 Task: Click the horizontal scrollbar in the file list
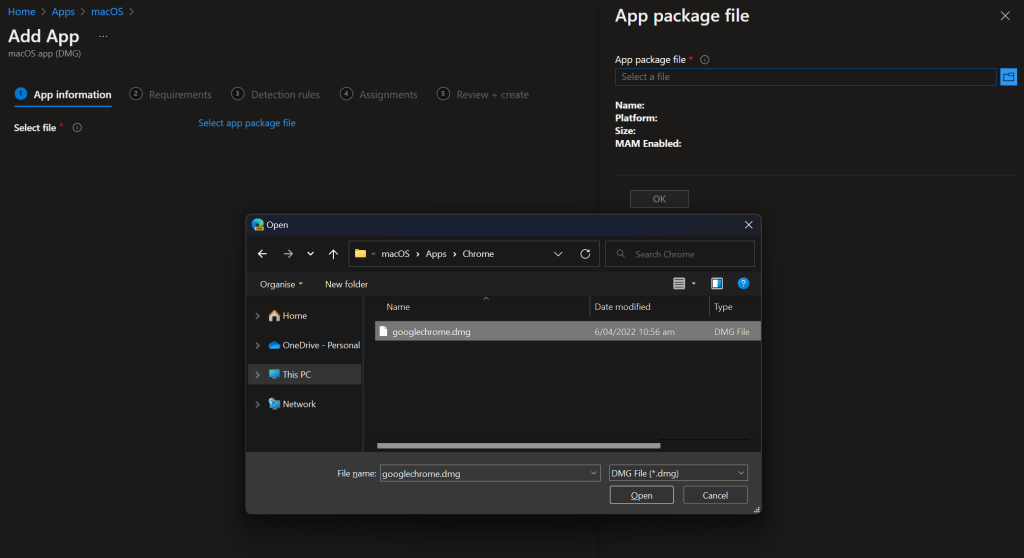(519, 446)
